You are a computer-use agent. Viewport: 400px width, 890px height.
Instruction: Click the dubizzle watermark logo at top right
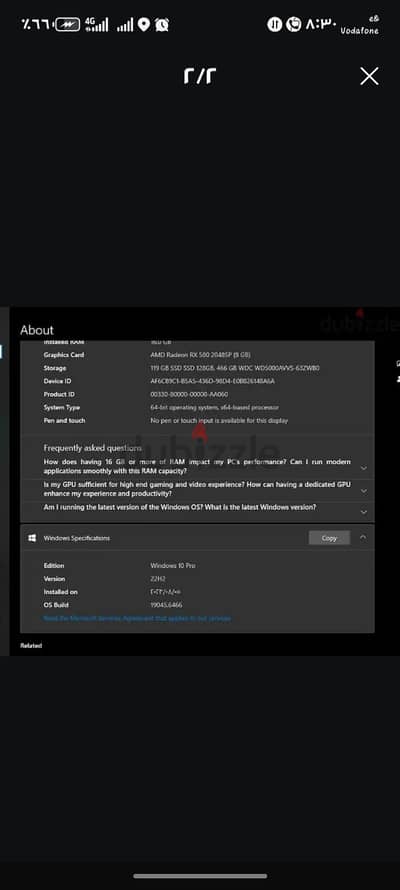point(359,322)
